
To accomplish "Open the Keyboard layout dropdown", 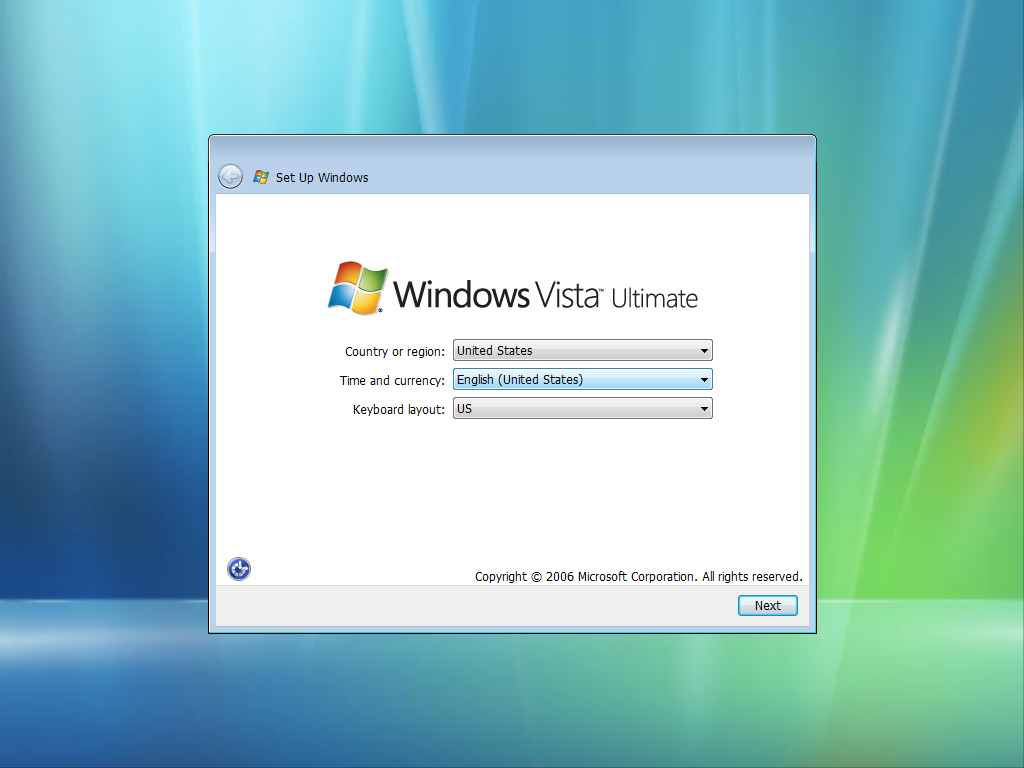I will pos(583,409).
